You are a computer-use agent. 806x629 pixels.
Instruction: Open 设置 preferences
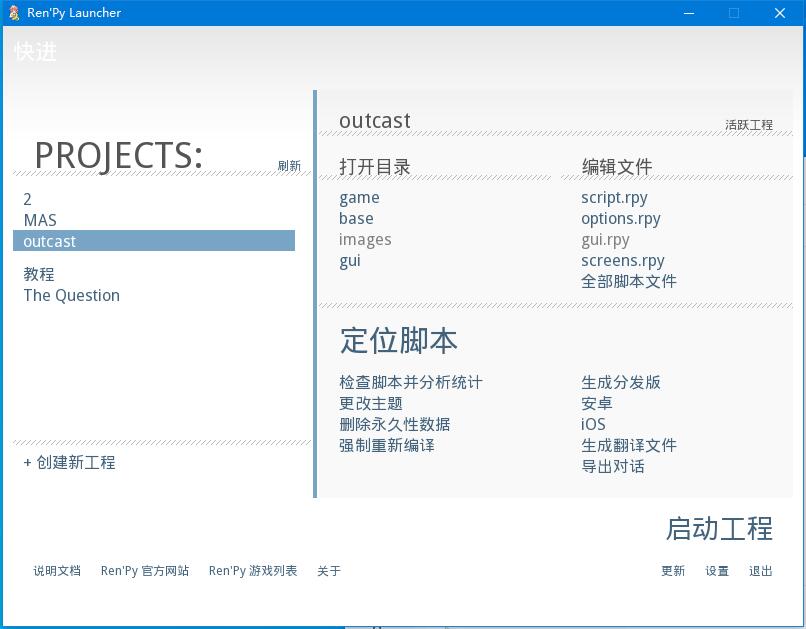717,571
